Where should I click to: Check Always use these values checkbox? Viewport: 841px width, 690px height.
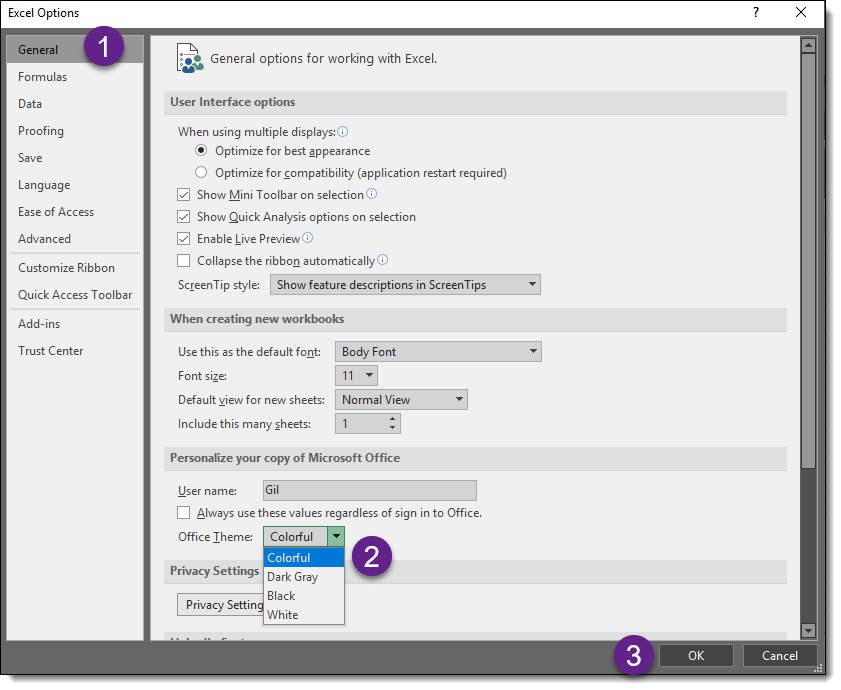click(x=183, y=513)
